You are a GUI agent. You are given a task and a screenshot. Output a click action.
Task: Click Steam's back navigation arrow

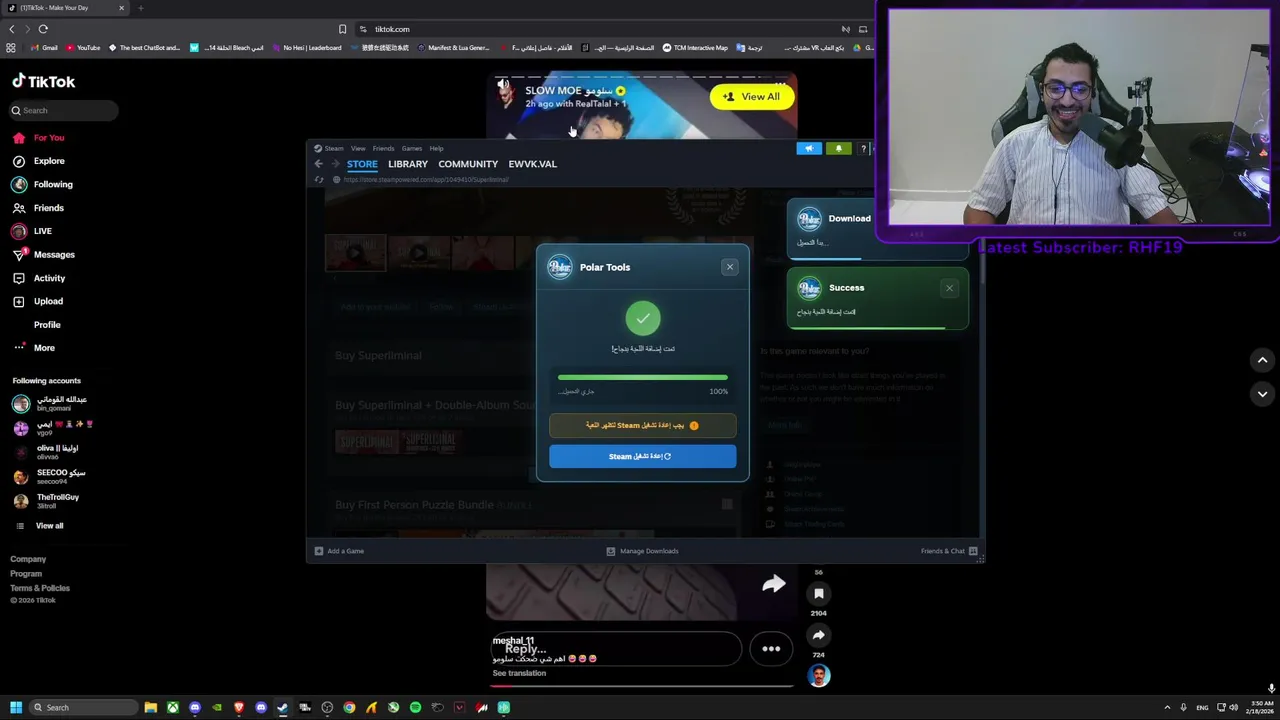[x=318, y=164]
